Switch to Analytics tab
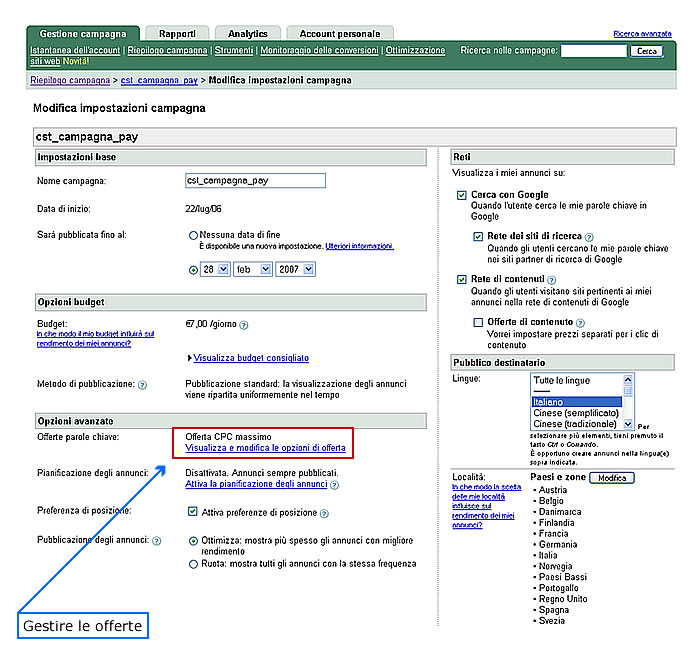 248,34
